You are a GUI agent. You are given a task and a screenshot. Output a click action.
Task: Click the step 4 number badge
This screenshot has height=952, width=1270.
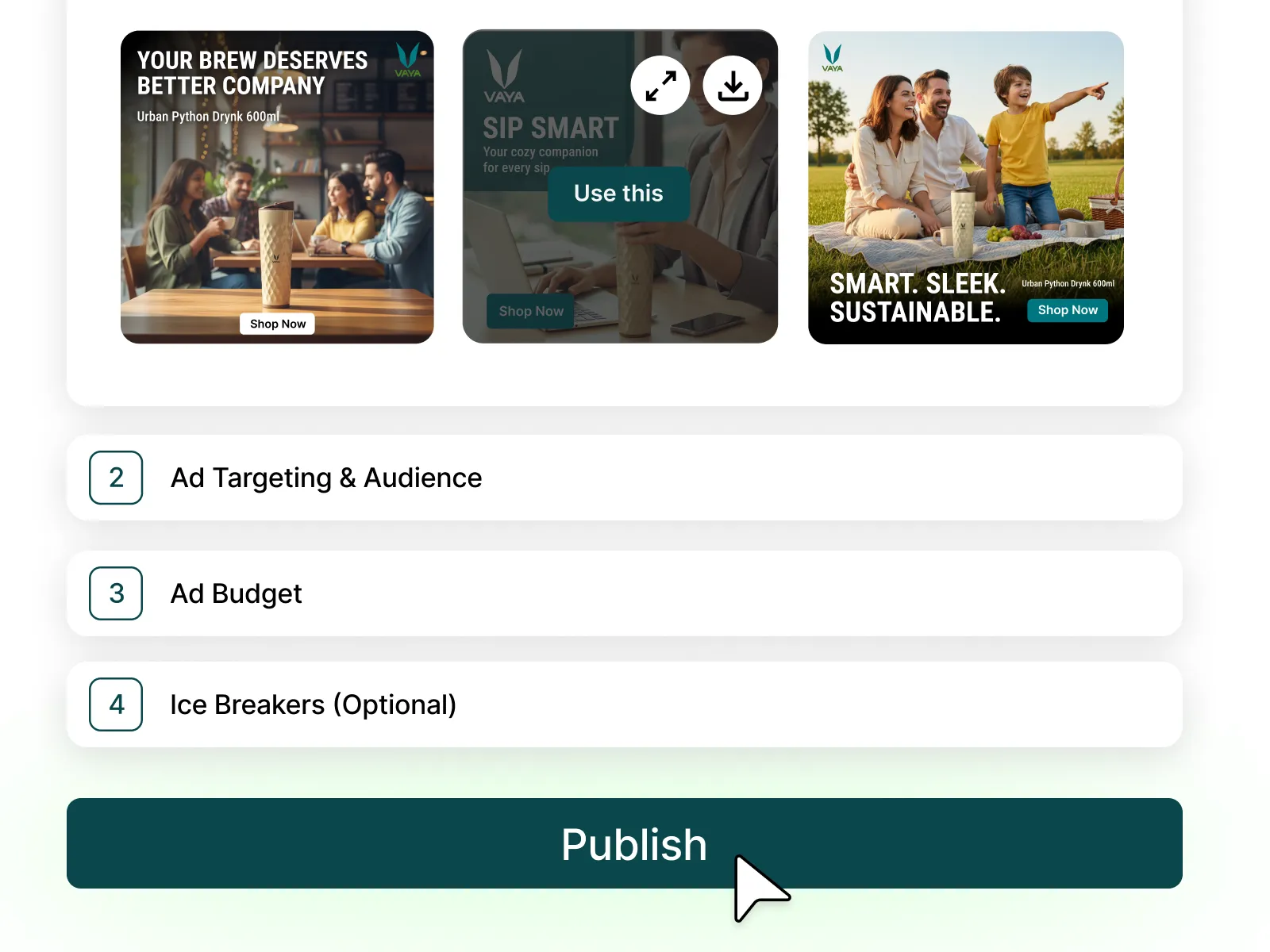click(116, 704)
